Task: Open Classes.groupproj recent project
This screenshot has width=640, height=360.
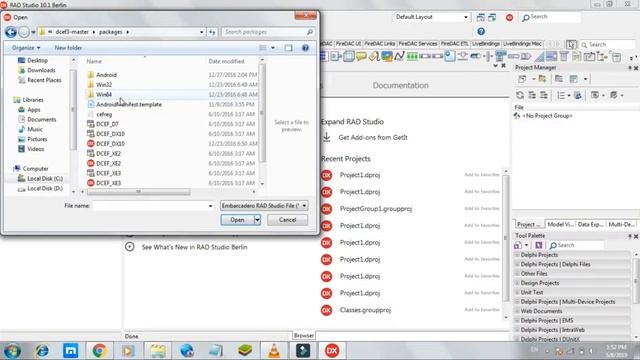Action: (365, 310)
